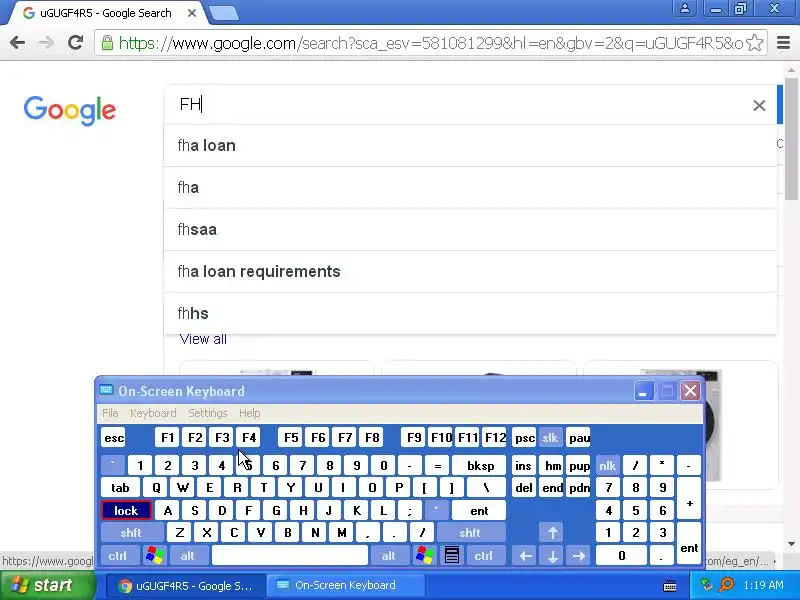
Task: Click the up arrow key
Action: pos(552,533)
